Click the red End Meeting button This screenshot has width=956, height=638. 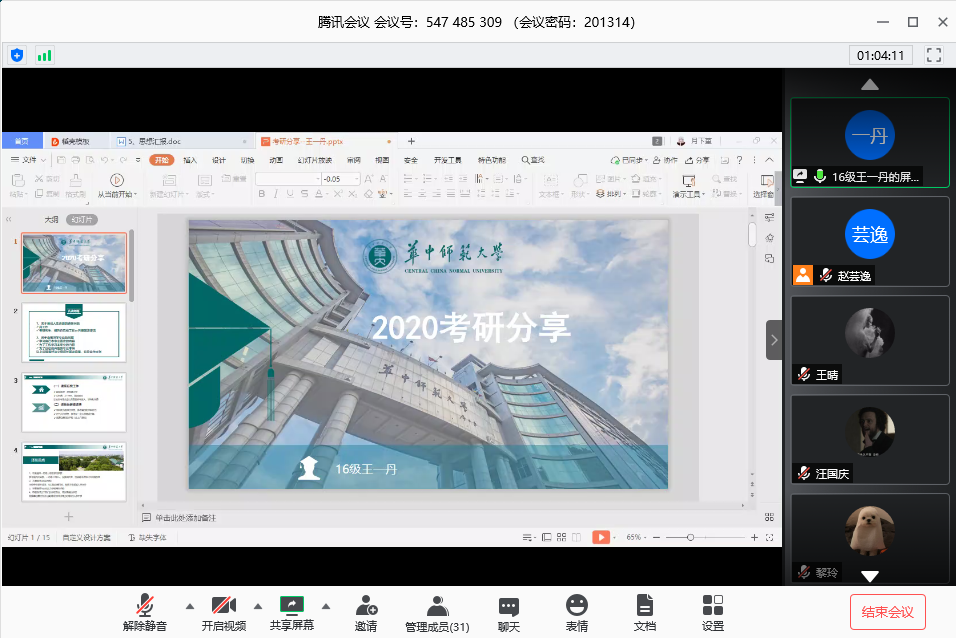[888, 611]
